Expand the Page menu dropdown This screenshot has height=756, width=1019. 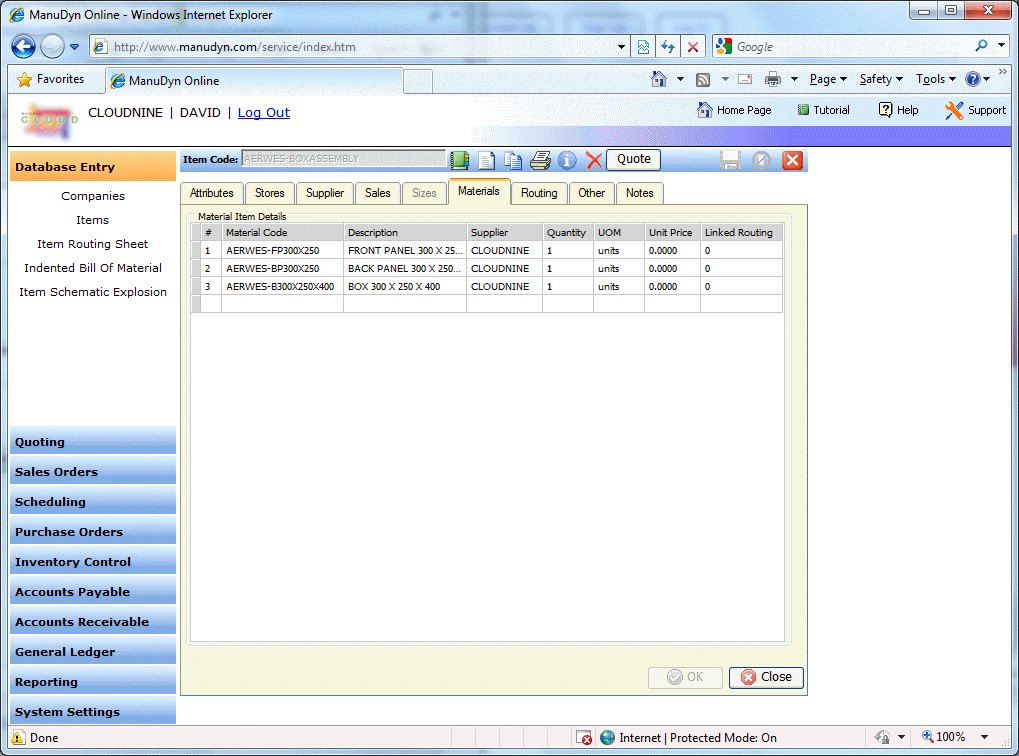tap(827, 79)
